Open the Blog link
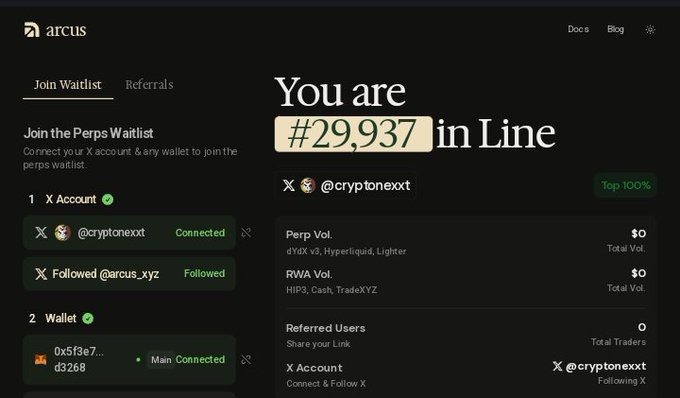Viewport: 680px width, 398px height. point(615,29)
